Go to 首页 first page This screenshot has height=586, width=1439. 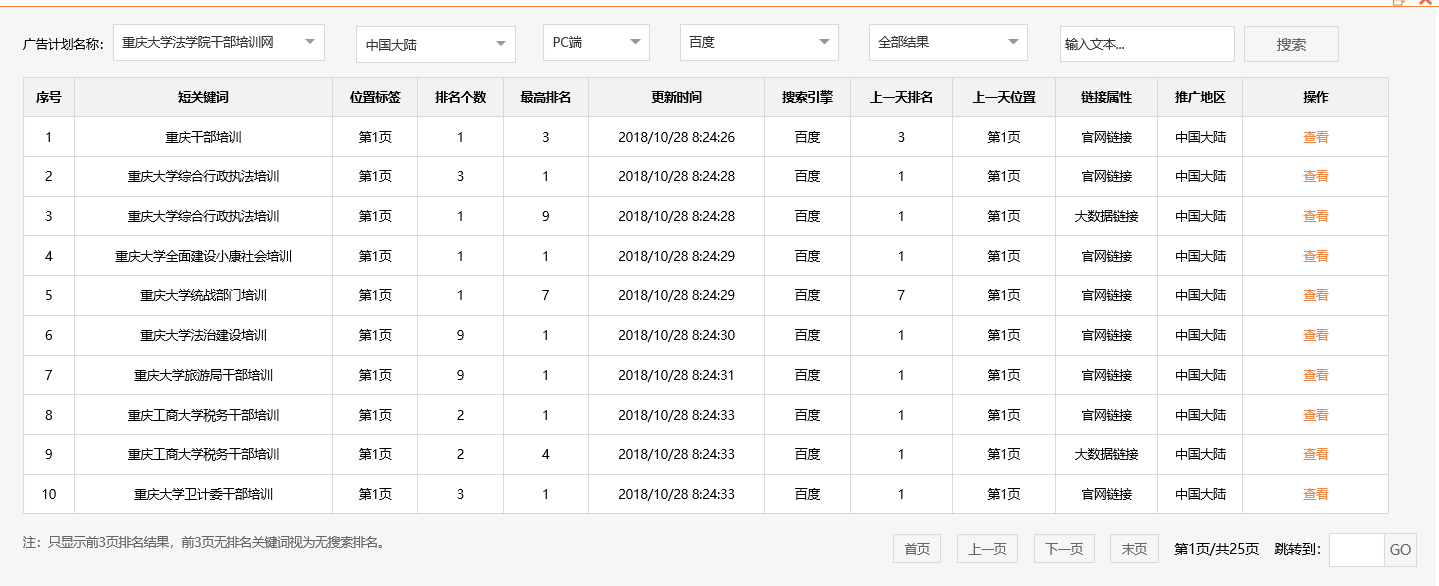click(916, 549)
